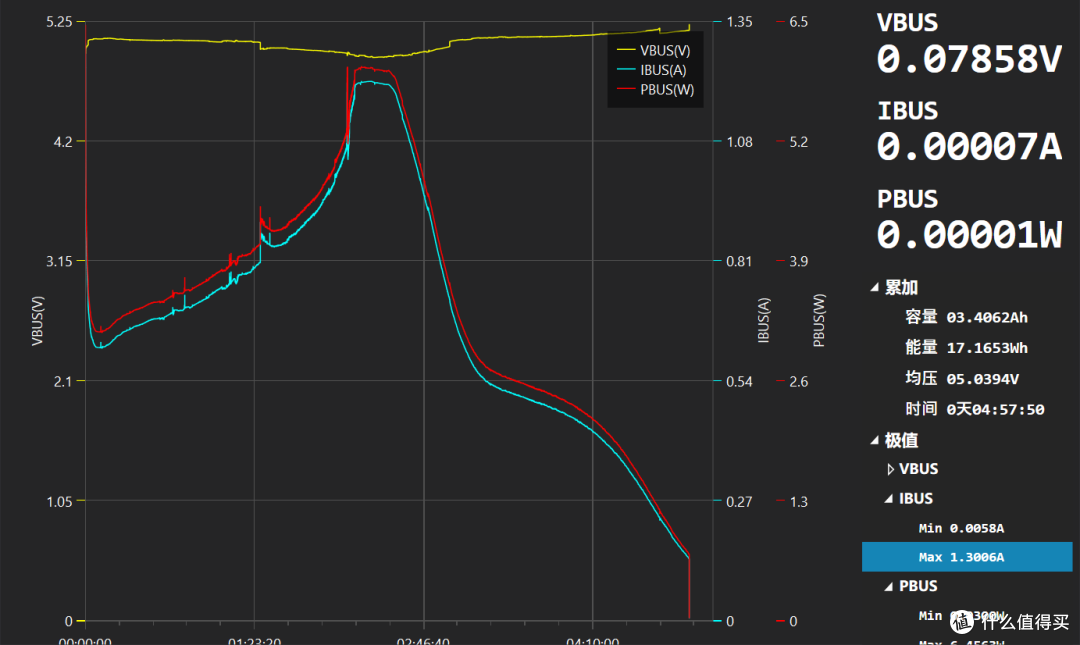The image size is (1080, 645).
Task: Click the IBUS(A) vertical axis title
Action: [763, 320]
